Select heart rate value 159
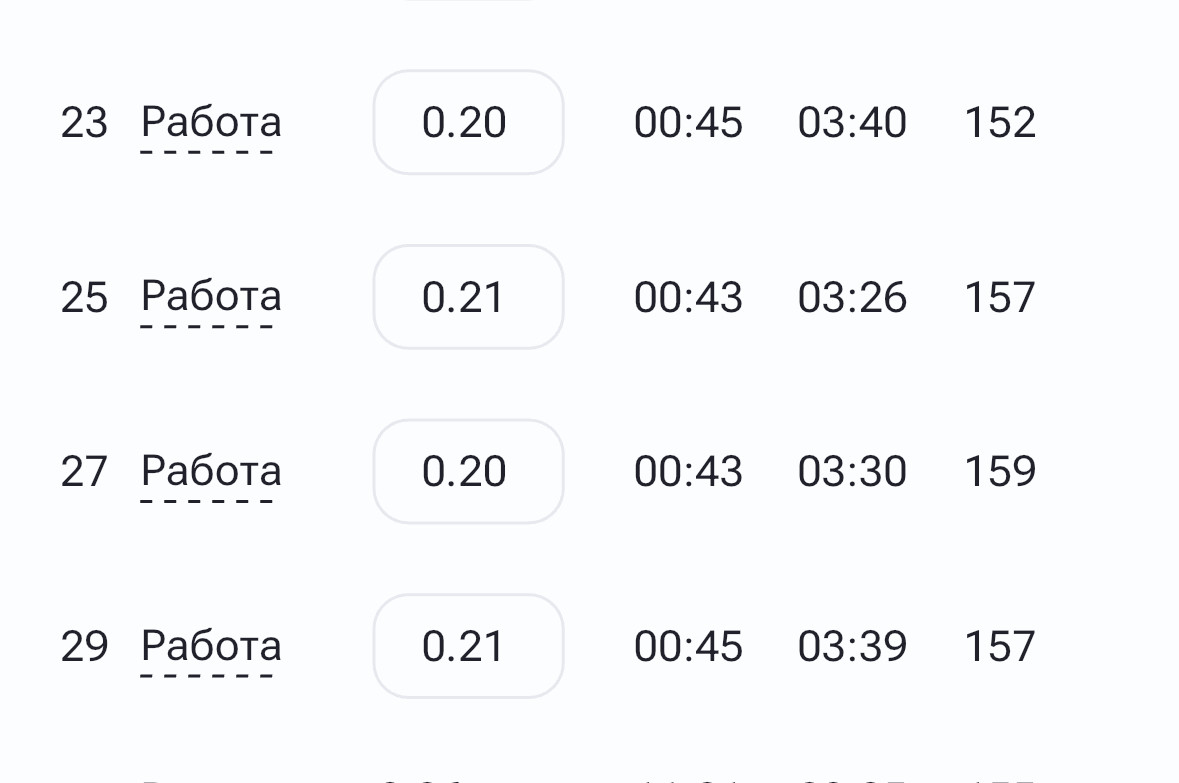Screen dimensions: 1179x783 [x=1000, y=472]
